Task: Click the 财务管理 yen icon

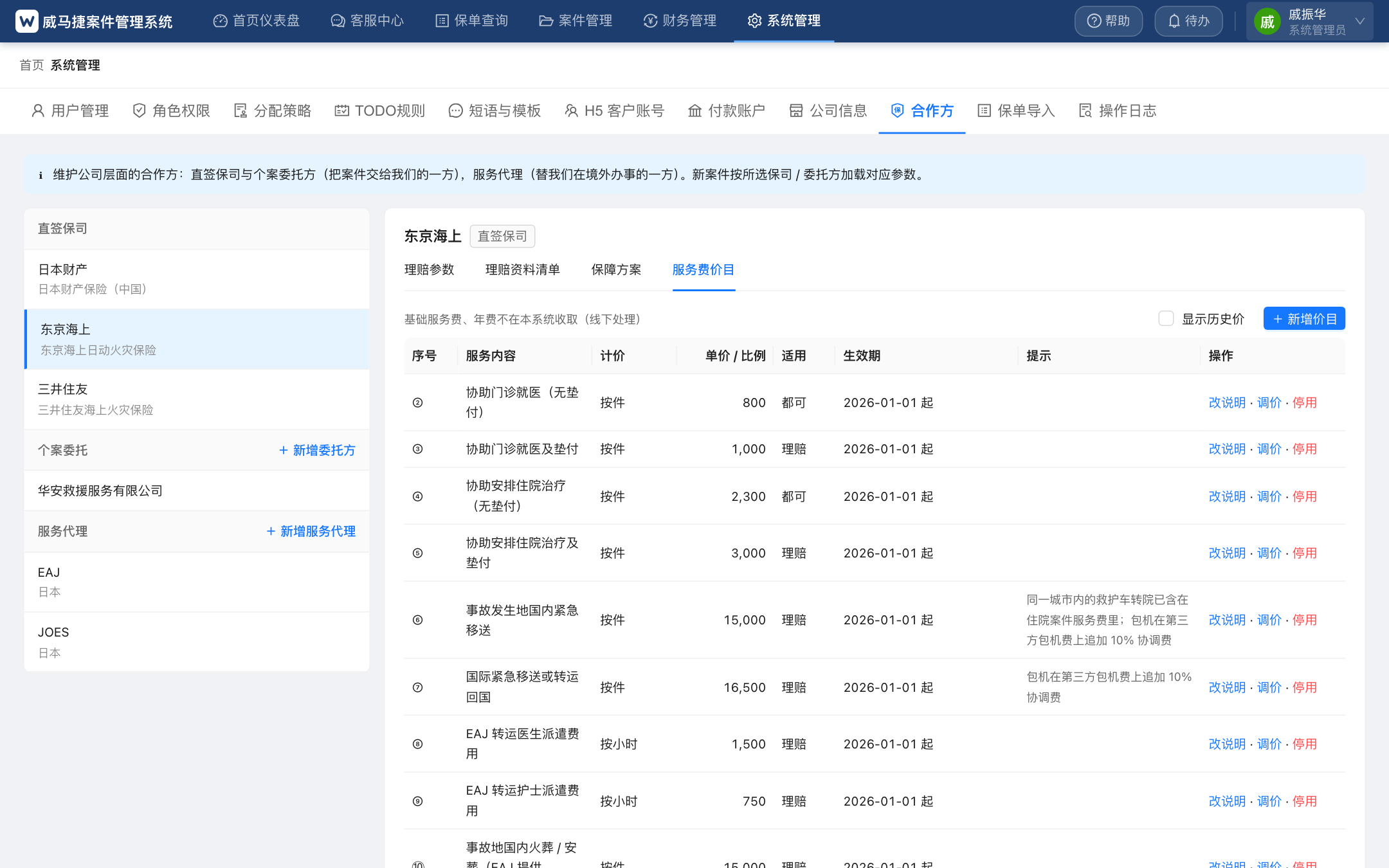Action: (650, 21)
